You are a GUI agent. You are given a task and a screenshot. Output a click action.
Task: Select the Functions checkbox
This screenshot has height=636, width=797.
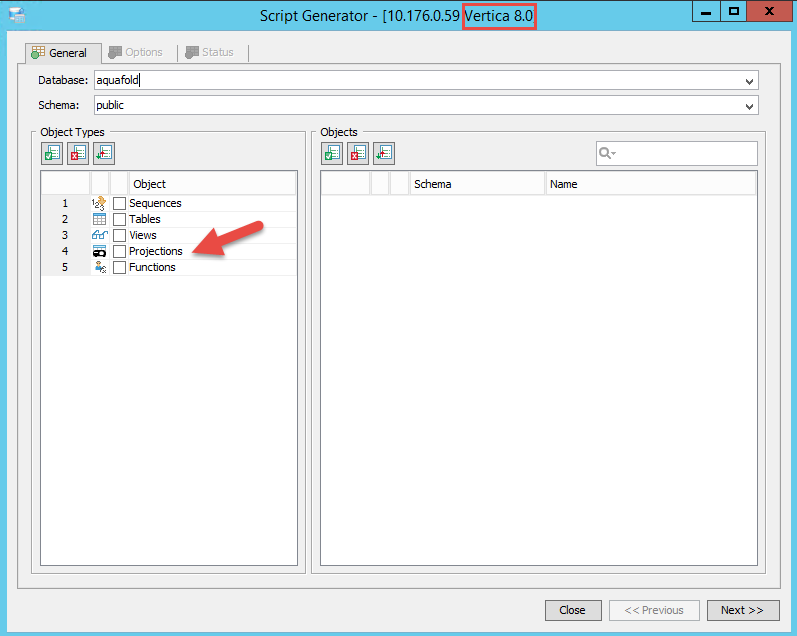click(x=119, y=267)
